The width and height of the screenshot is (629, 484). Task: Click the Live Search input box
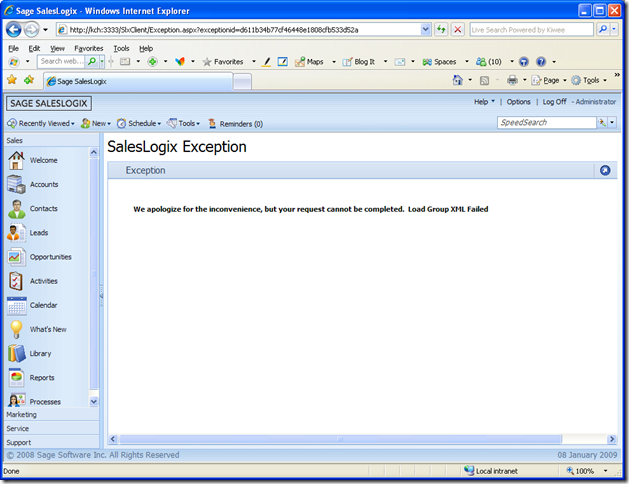532,29
